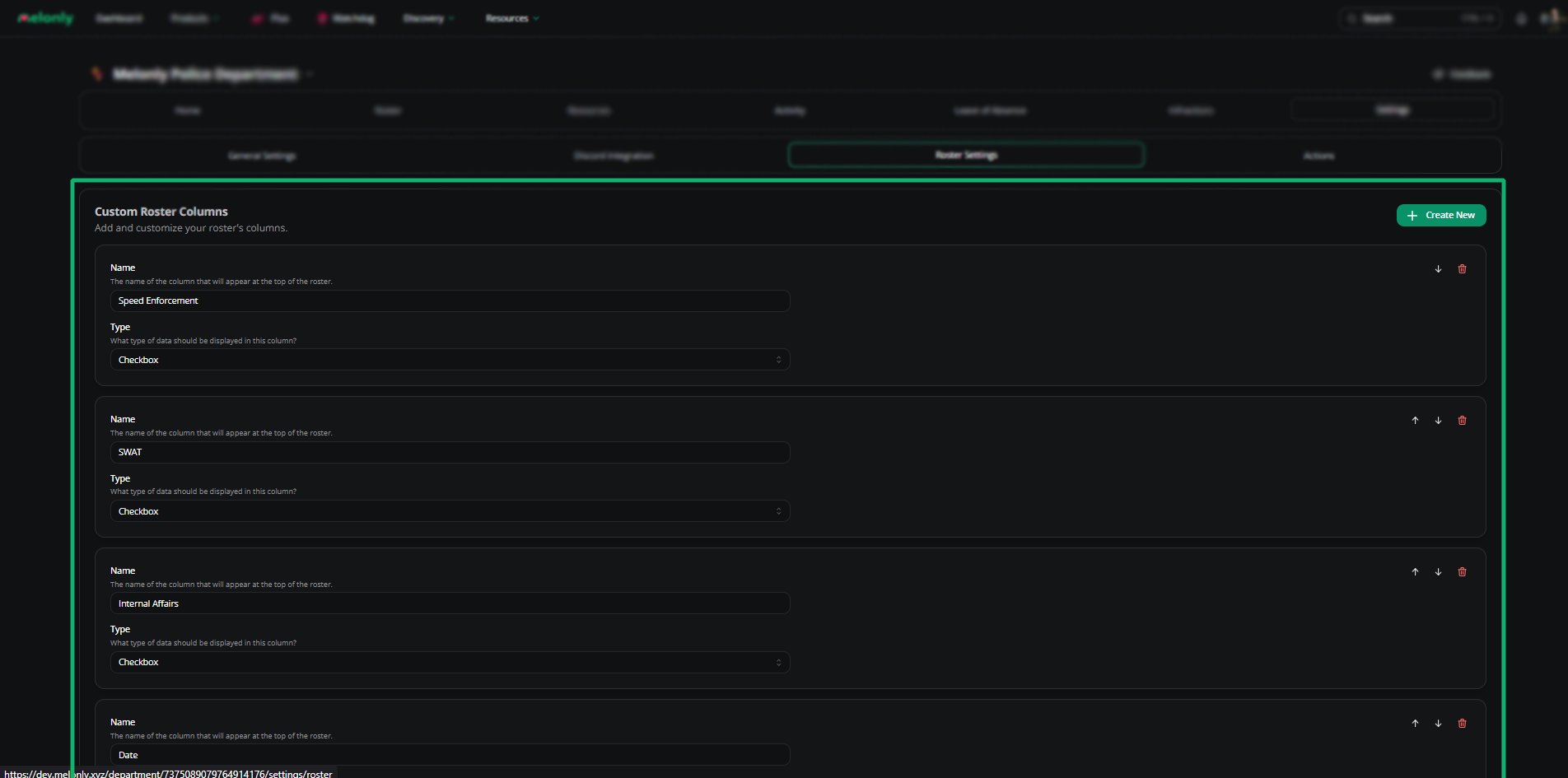Image resolution: width=1568 pixels, height=778 pixels.
Task: Move Date column down
Action: 1438,724
